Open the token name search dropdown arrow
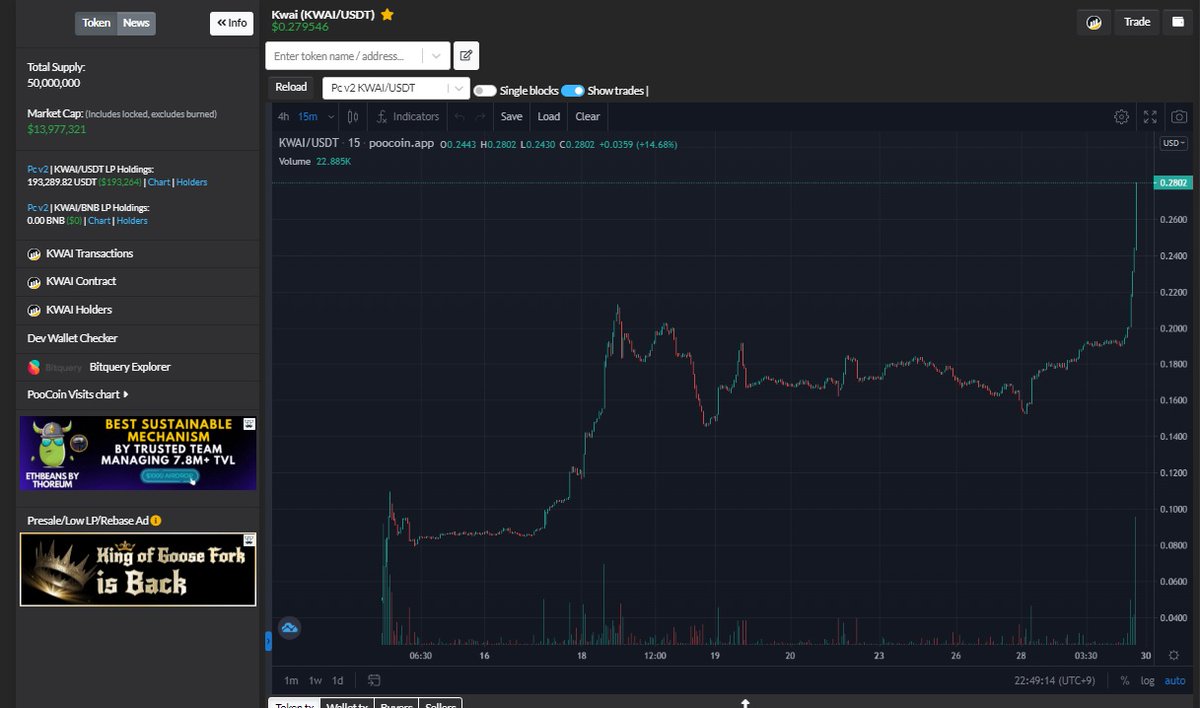1200x708 pixels. coord(436,56)
